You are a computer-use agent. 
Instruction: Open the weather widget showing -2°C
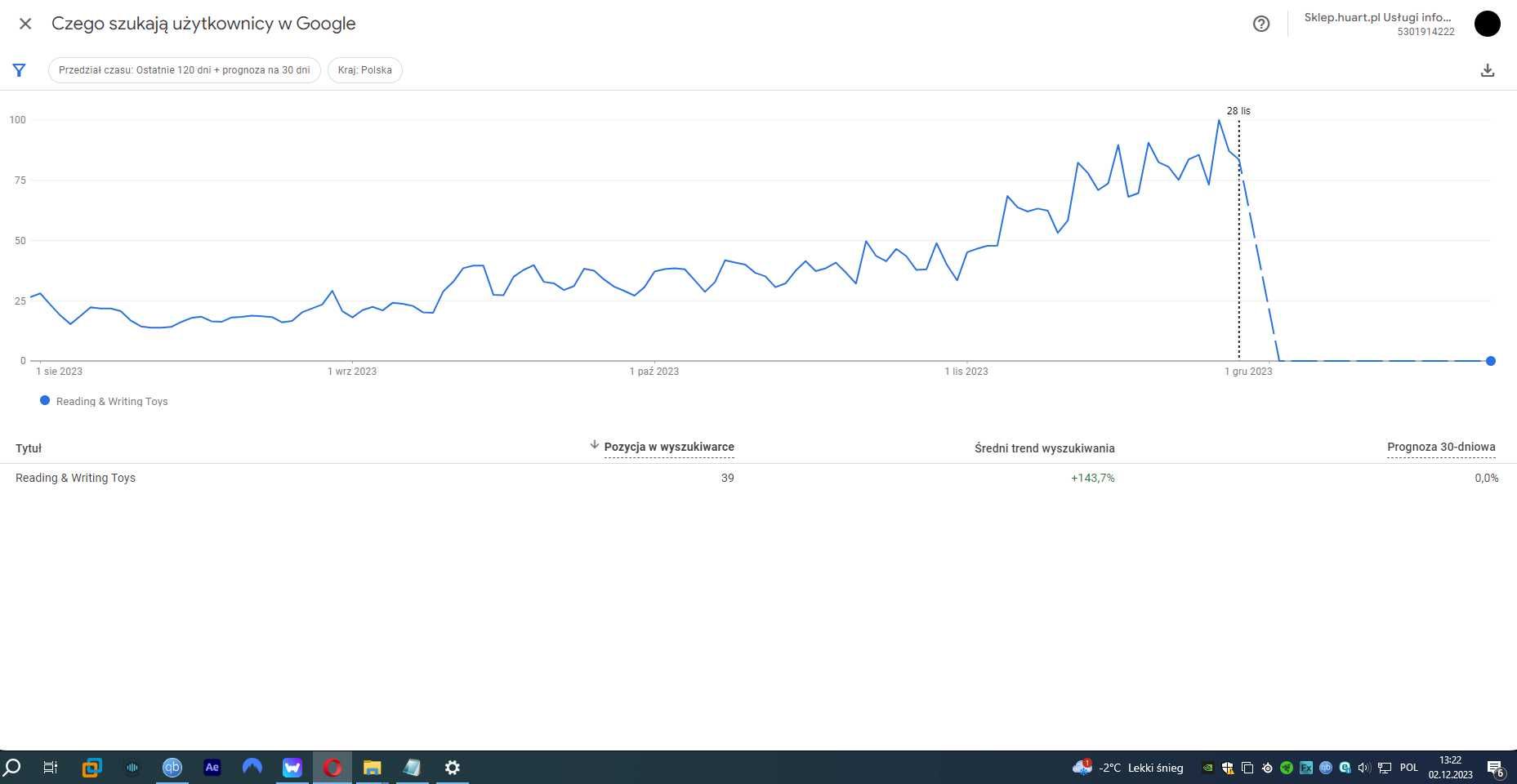[1127, 768]
